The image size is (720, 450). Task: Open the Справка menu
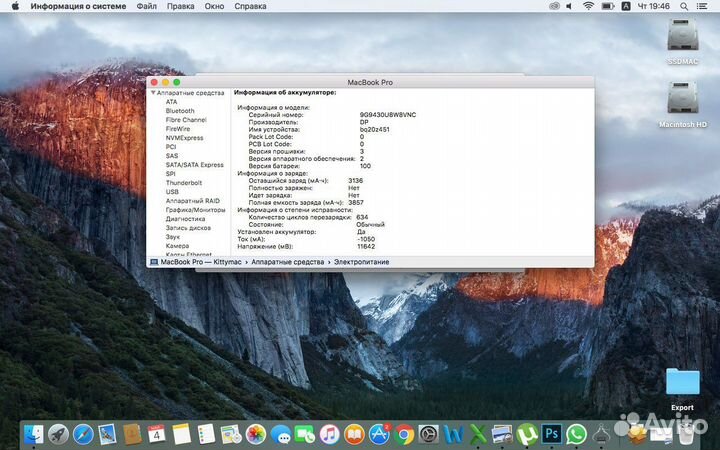[x=250, y=6]
